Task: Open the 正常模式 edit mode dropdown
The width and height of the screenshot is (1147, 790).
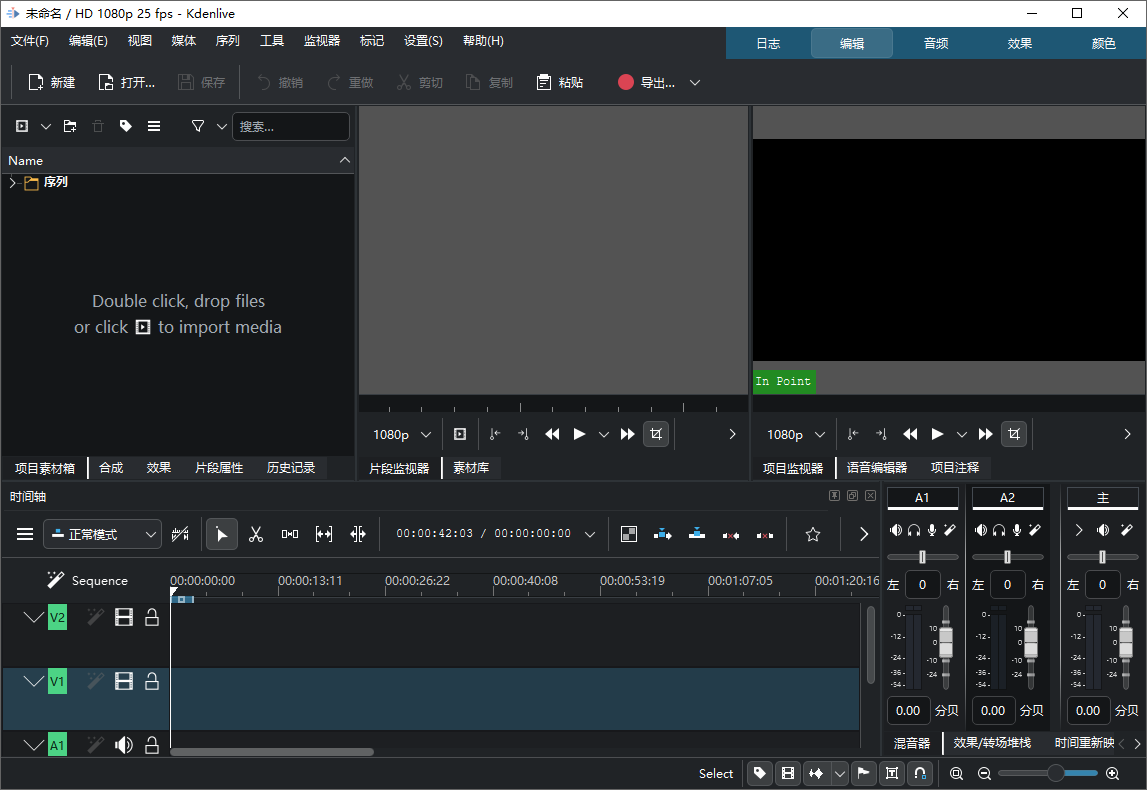Action: 102,534
